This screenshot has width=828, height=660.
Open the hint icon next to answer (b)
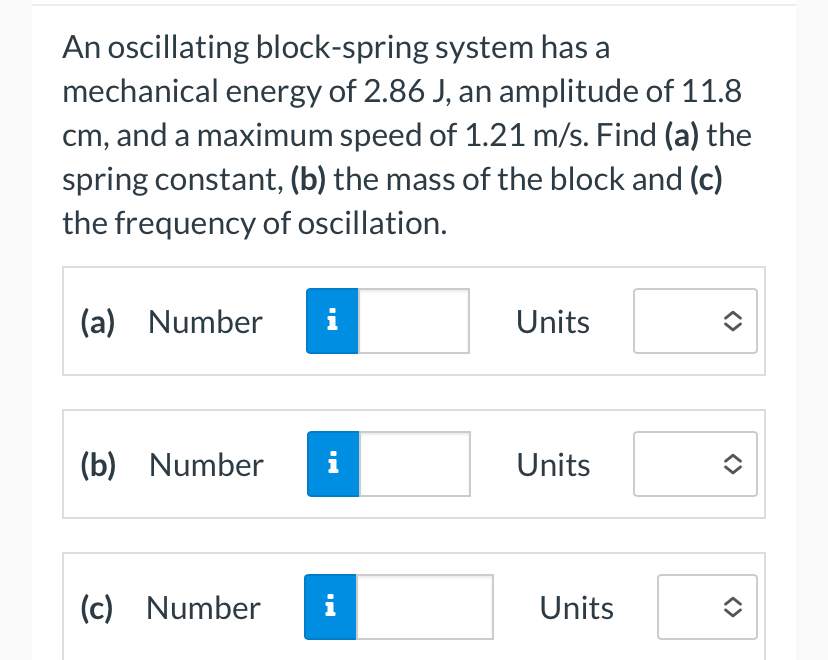pos(332,464)
